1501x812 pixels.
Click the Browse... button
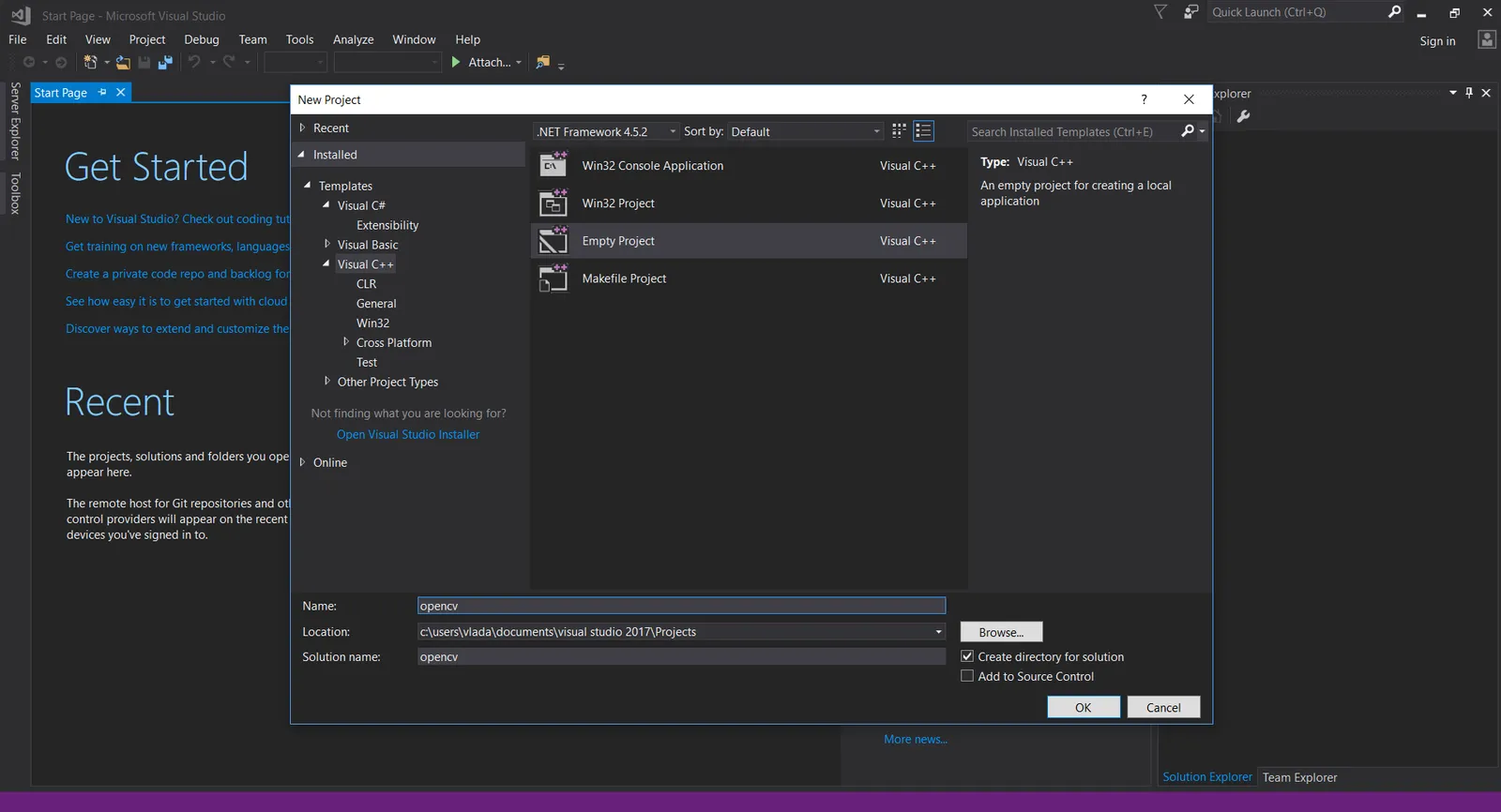pyautogui.click(x=1001, y=632)
